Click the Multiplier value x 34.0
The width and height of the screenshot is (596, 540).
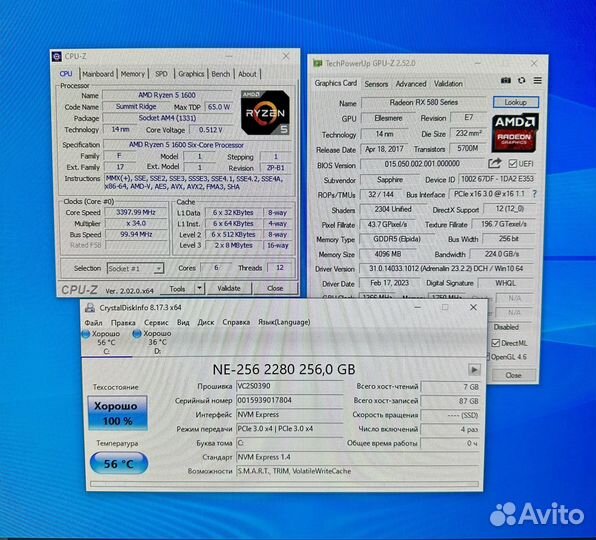(x=136, y=223)
